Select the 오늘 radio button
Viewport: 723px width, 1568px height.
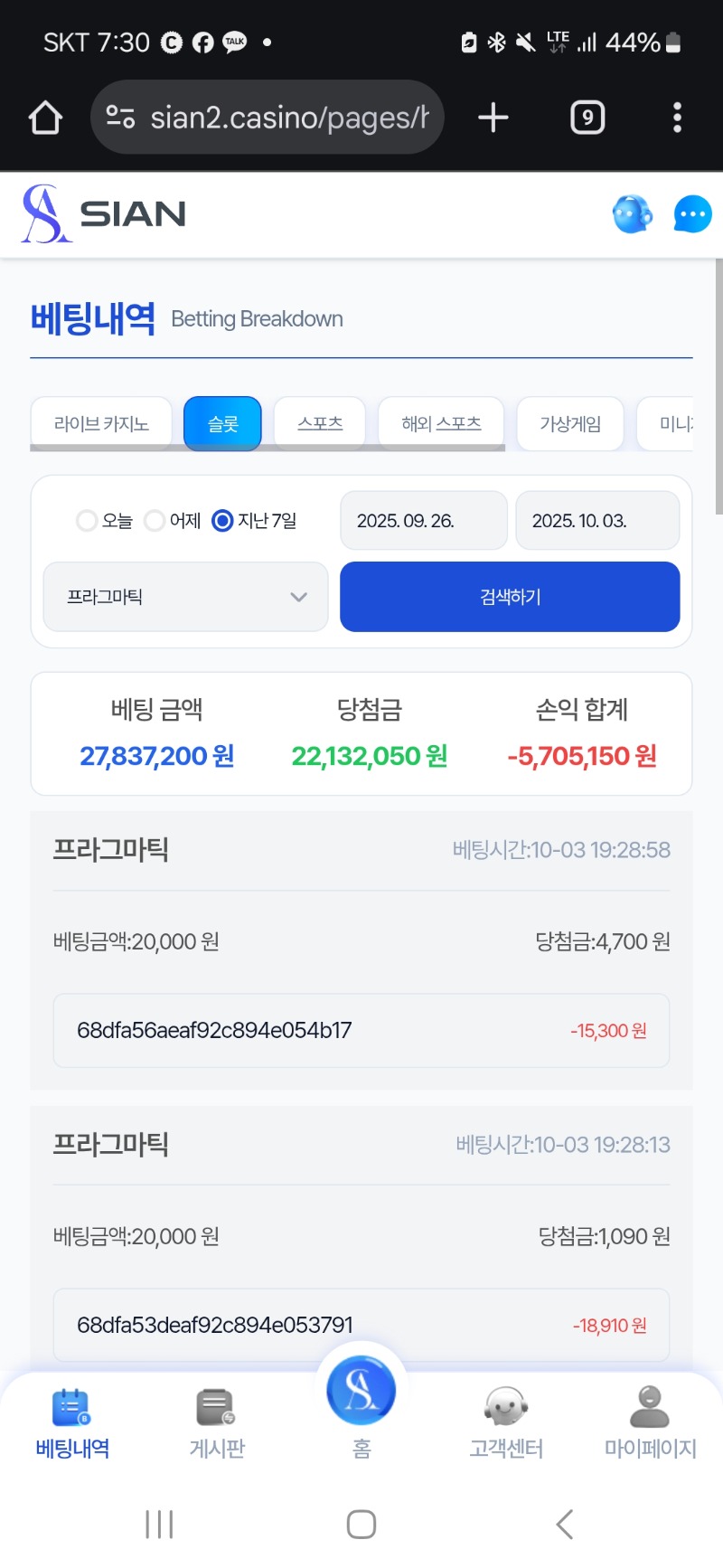click(x=87, y=521)
